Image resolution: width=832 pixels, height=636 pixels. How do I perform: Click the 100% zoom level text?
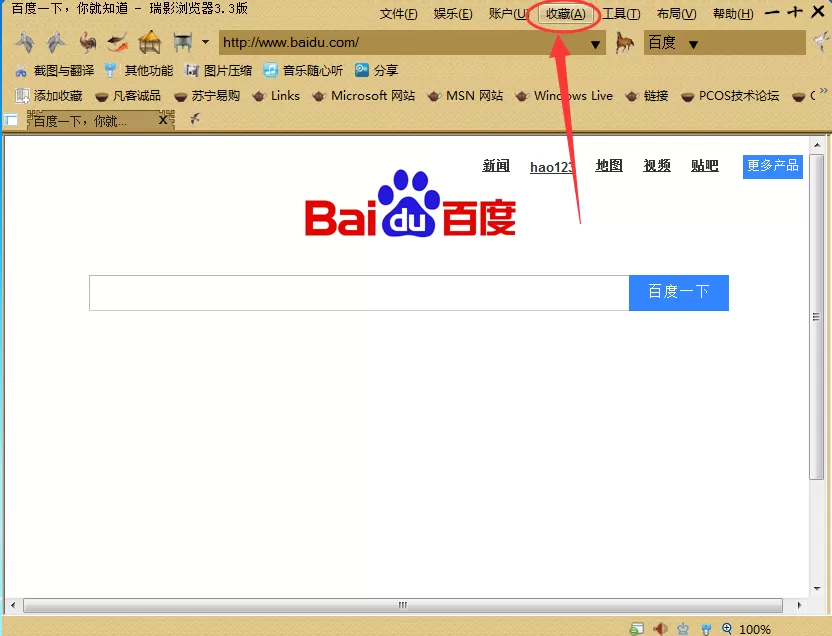click(755, 630)
